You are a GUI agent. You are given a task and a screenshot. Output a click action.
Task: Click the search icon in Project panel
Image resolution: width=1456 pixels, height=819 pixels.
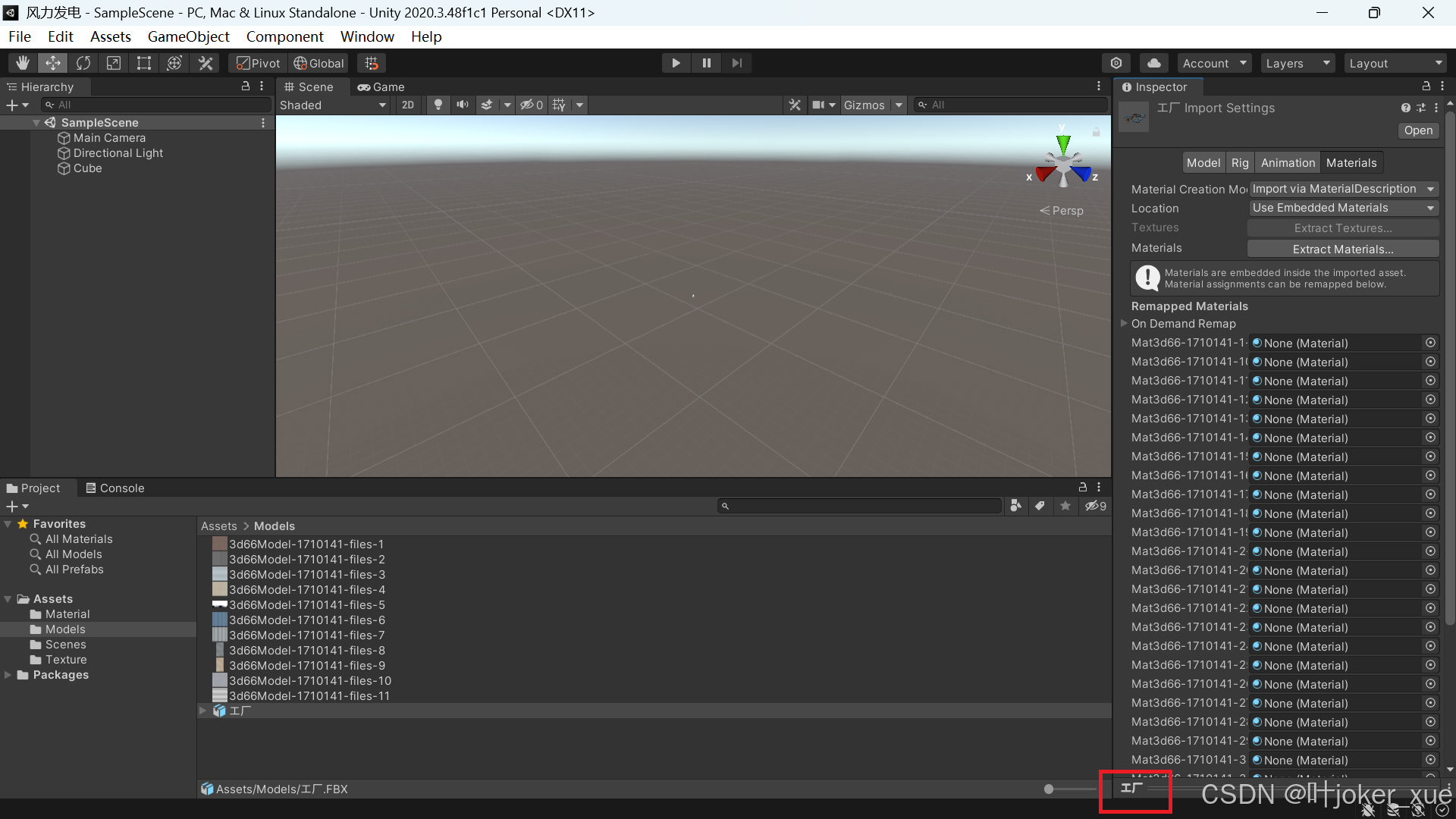726,505
